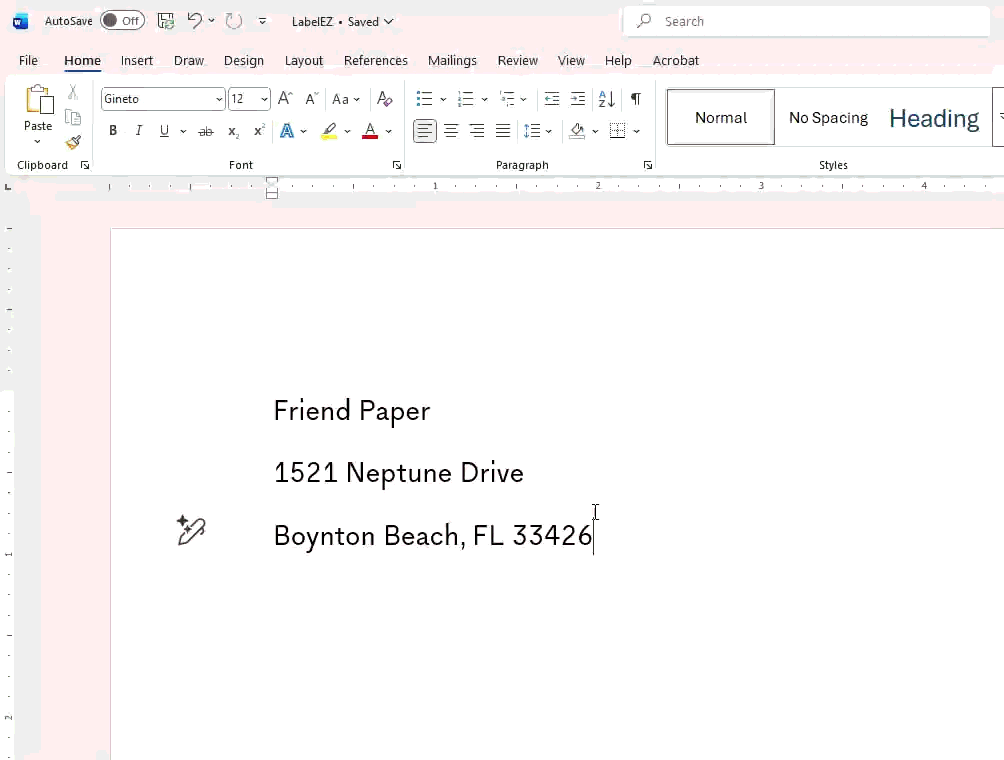Click the Undo arrow icon
1004x760 pixels.
tap(195, 21)
